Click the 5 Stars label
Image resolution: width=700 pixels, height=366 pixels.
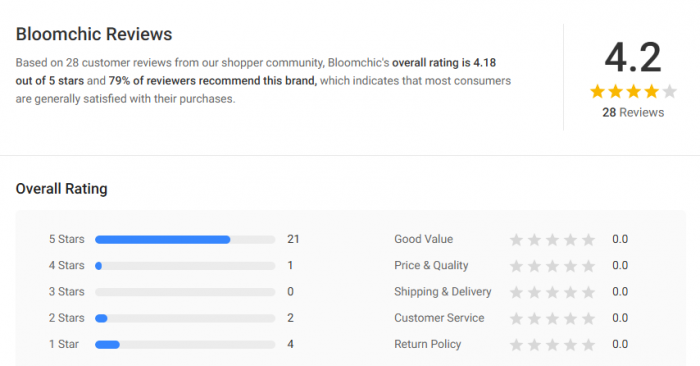[x=67, y=239]
